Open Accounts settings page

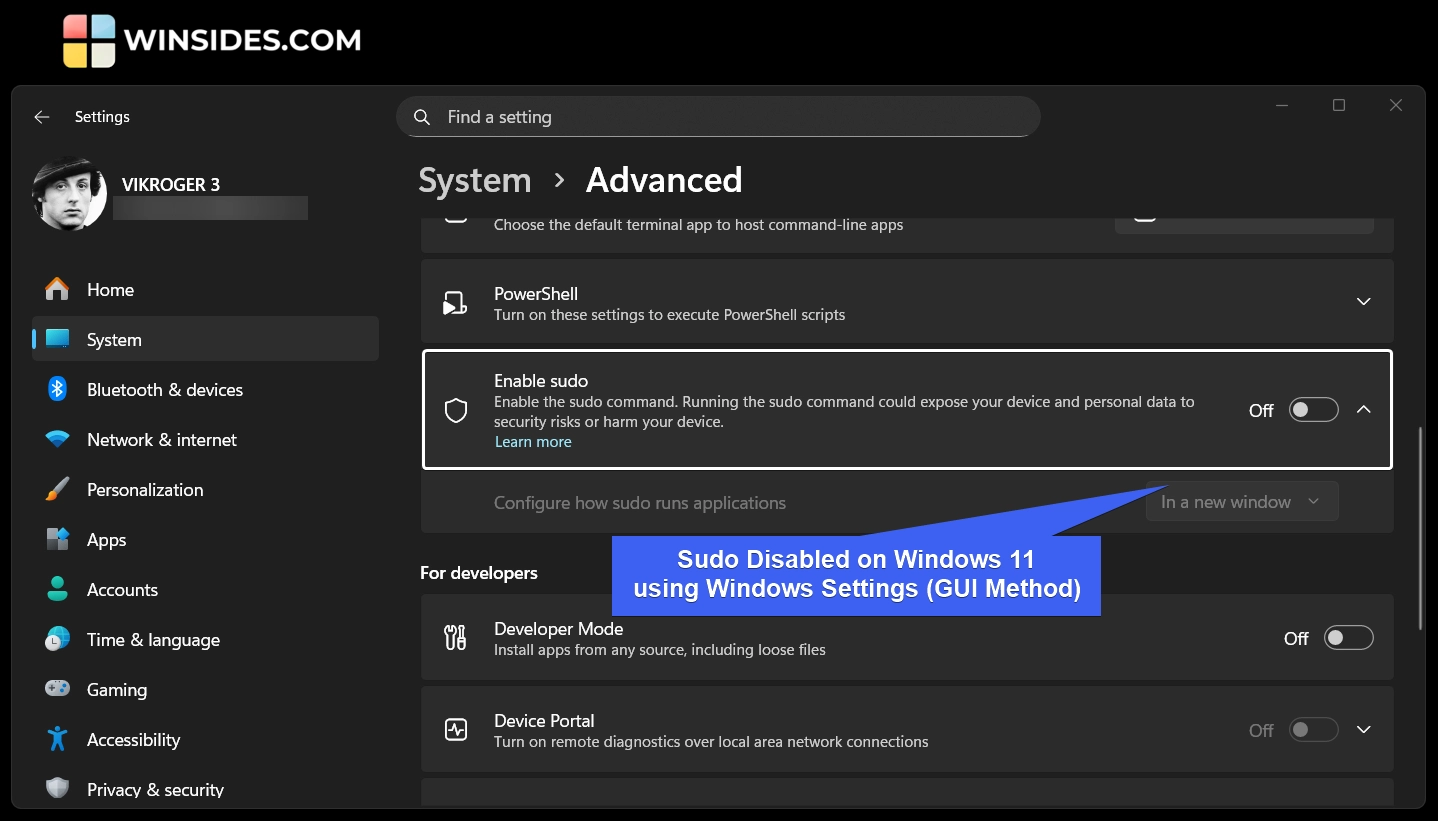pyautogui.click(x=205, y=589)
